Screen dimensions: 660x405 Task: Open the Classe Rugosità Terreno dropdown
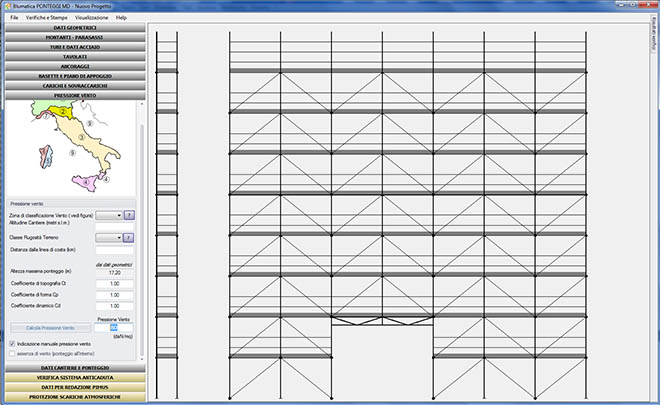point(108,237)
